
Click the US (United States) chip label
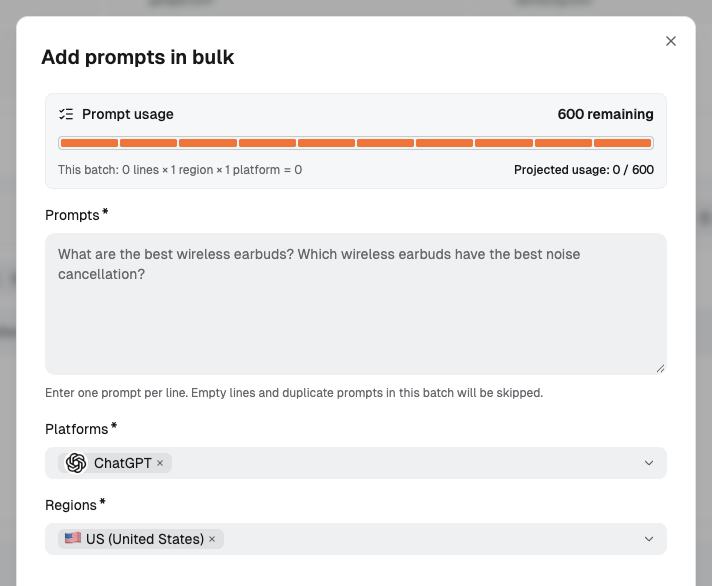145,539
